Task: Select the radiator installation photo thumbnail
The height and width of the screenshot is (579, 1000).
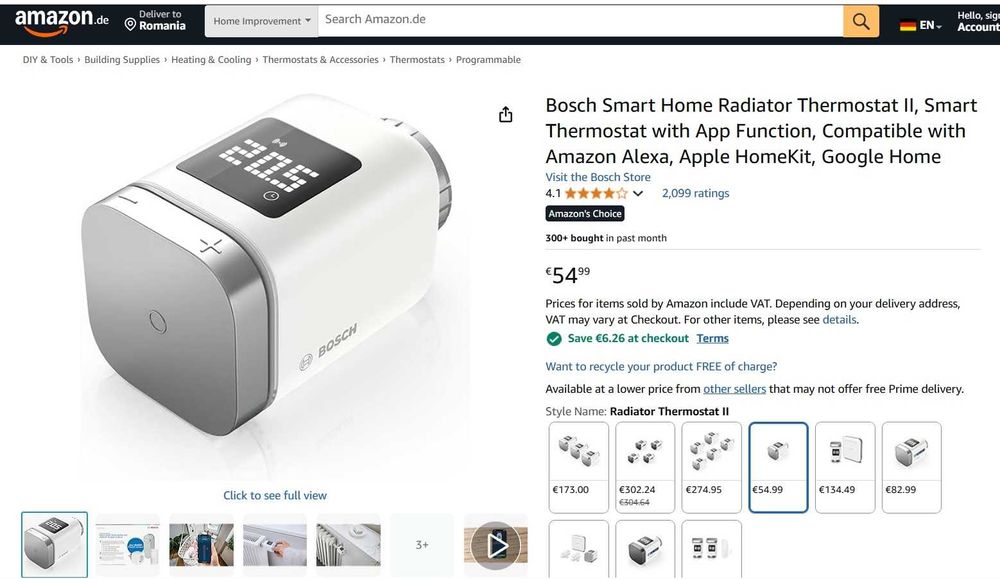Action: pyautogui.click(x=275, y=545)
